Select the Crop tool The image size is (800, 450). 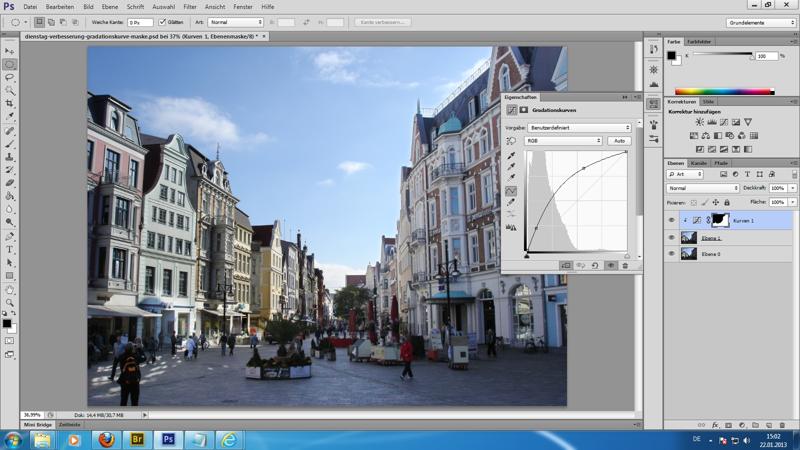[10, 103]
